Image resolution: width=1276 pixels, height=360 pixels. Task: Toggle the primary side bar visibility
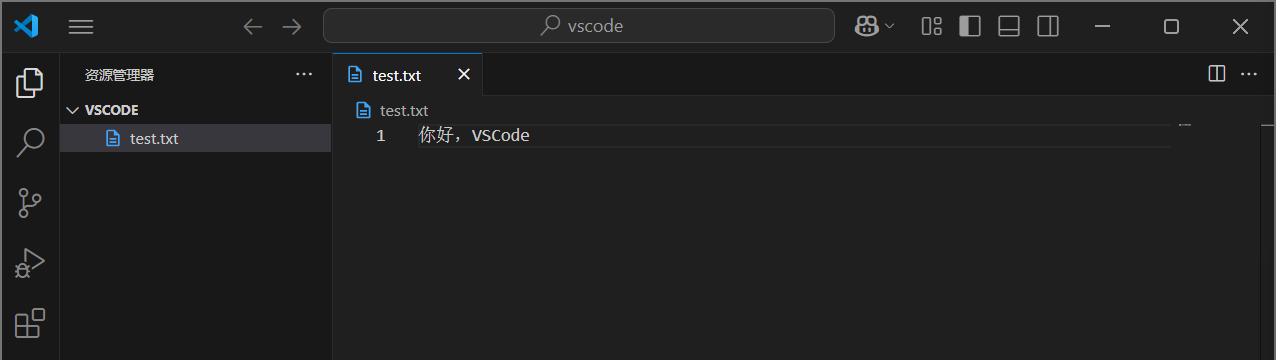tap(970, 26)
